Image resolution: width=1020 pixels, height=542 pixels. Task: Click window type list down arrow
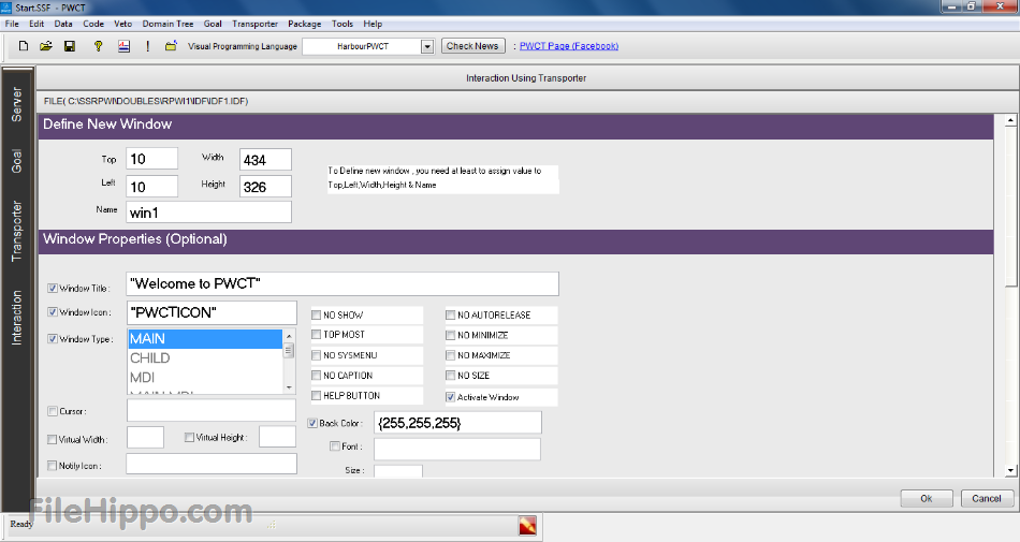coord(289,388)
